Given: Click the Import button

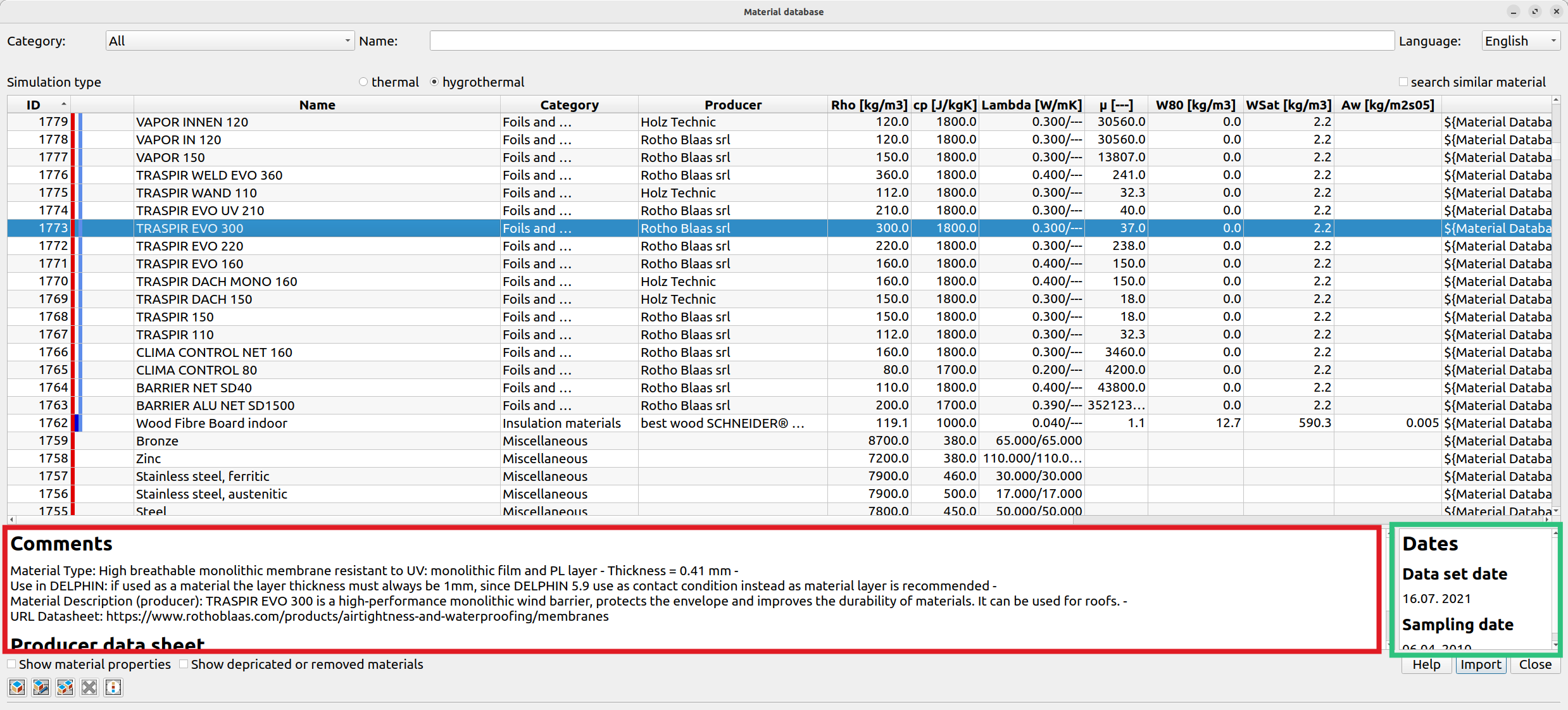Looking at the screenshot, I should click(1481, 664).
